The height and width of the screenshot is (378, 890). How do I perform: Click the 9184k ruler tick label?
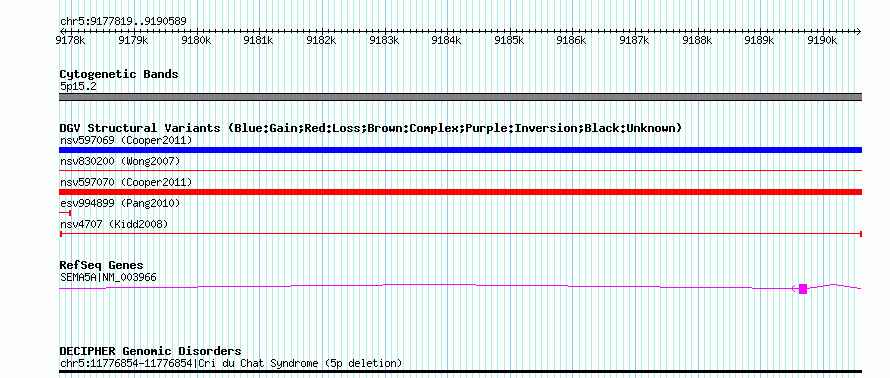tap(447, 40)
